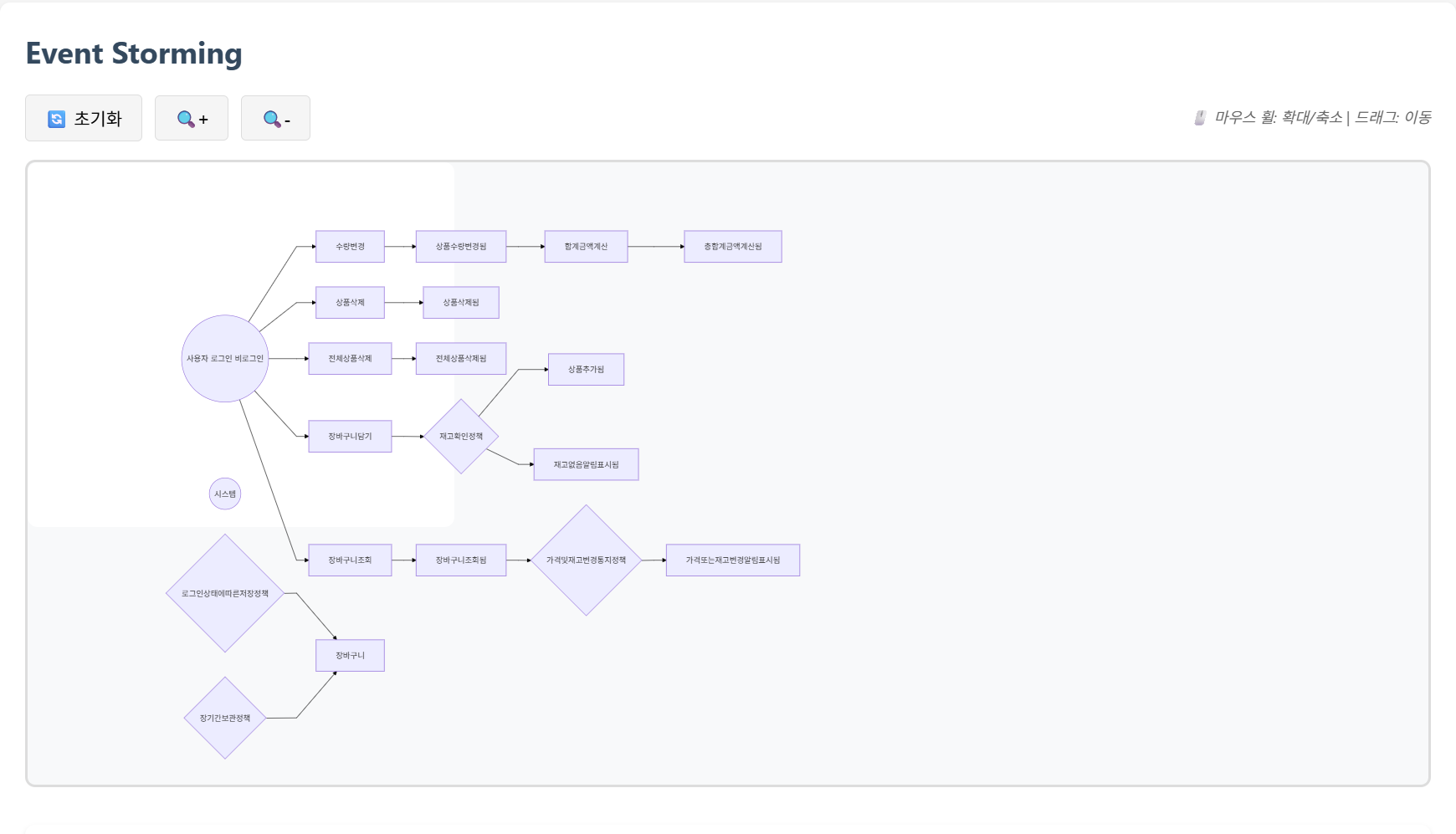
Task: Click the 장바구니 aggregate box
Action: (x=350, y=655)
